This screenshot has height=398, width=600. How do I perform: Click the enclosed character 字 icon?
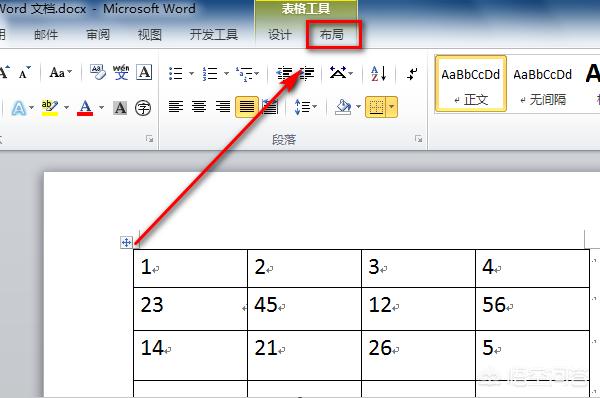pos(143,108)
